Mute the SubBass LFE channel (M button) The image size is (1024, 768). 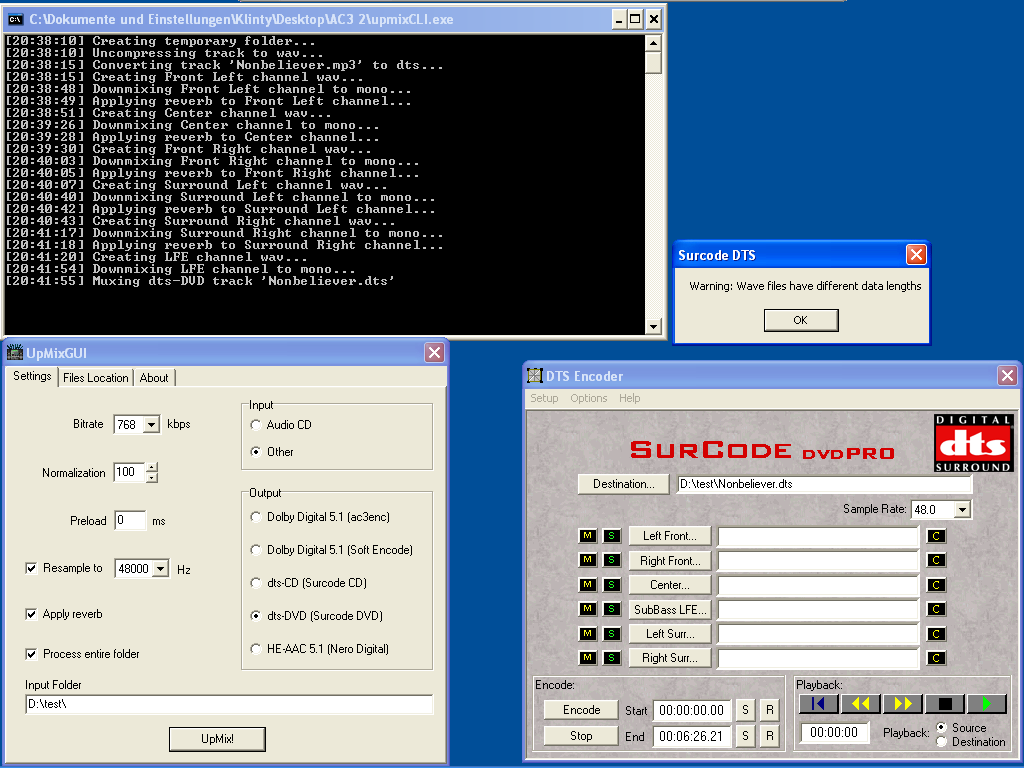point(588,609)
